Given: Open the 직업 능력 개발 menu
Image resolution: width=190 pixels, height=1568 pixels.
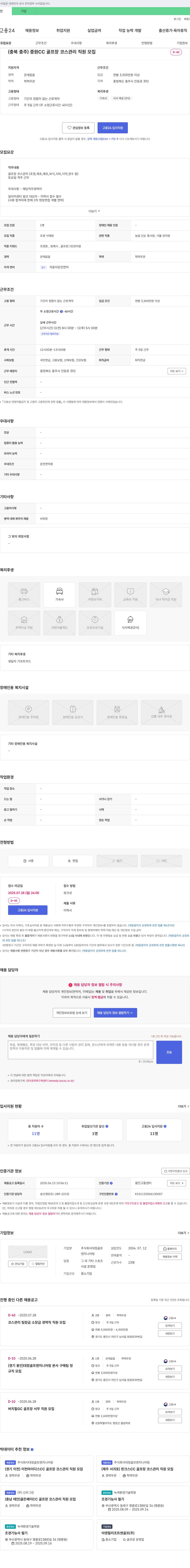Looking at the screenshot, I should [130, 31].
